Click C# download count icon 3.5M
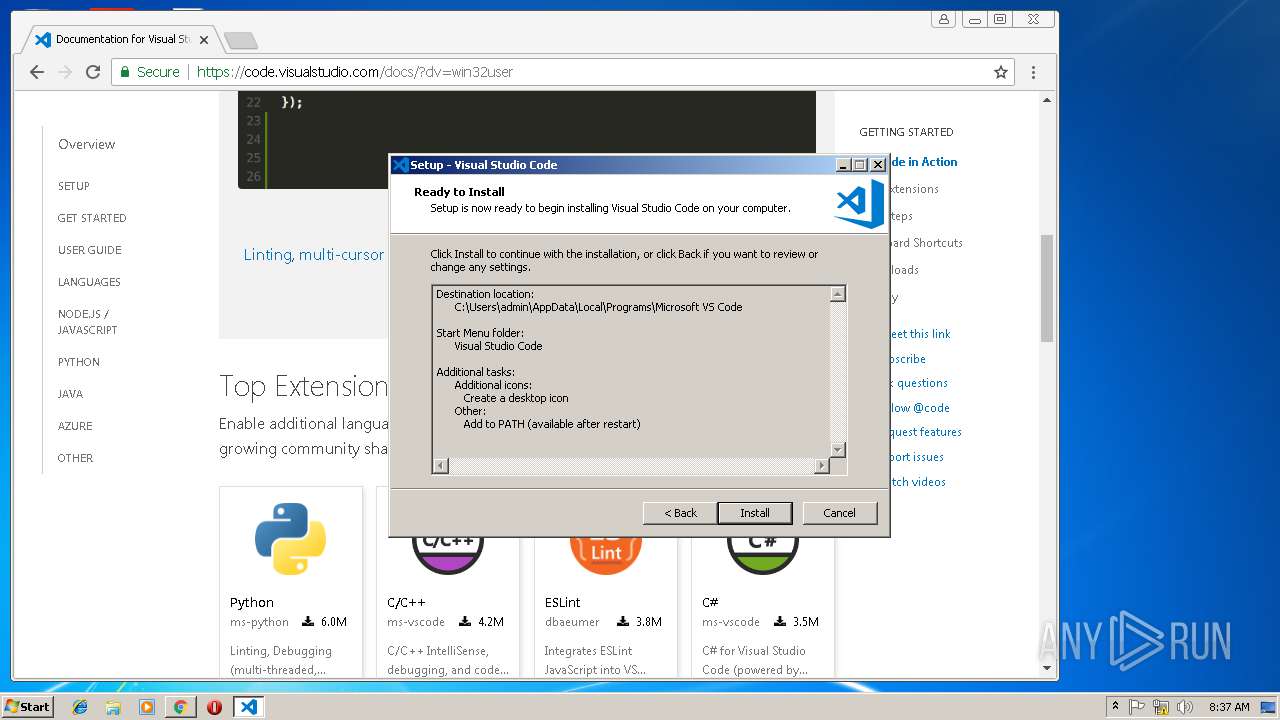Viewport: 1280px width, 720px height. [780, 622]
